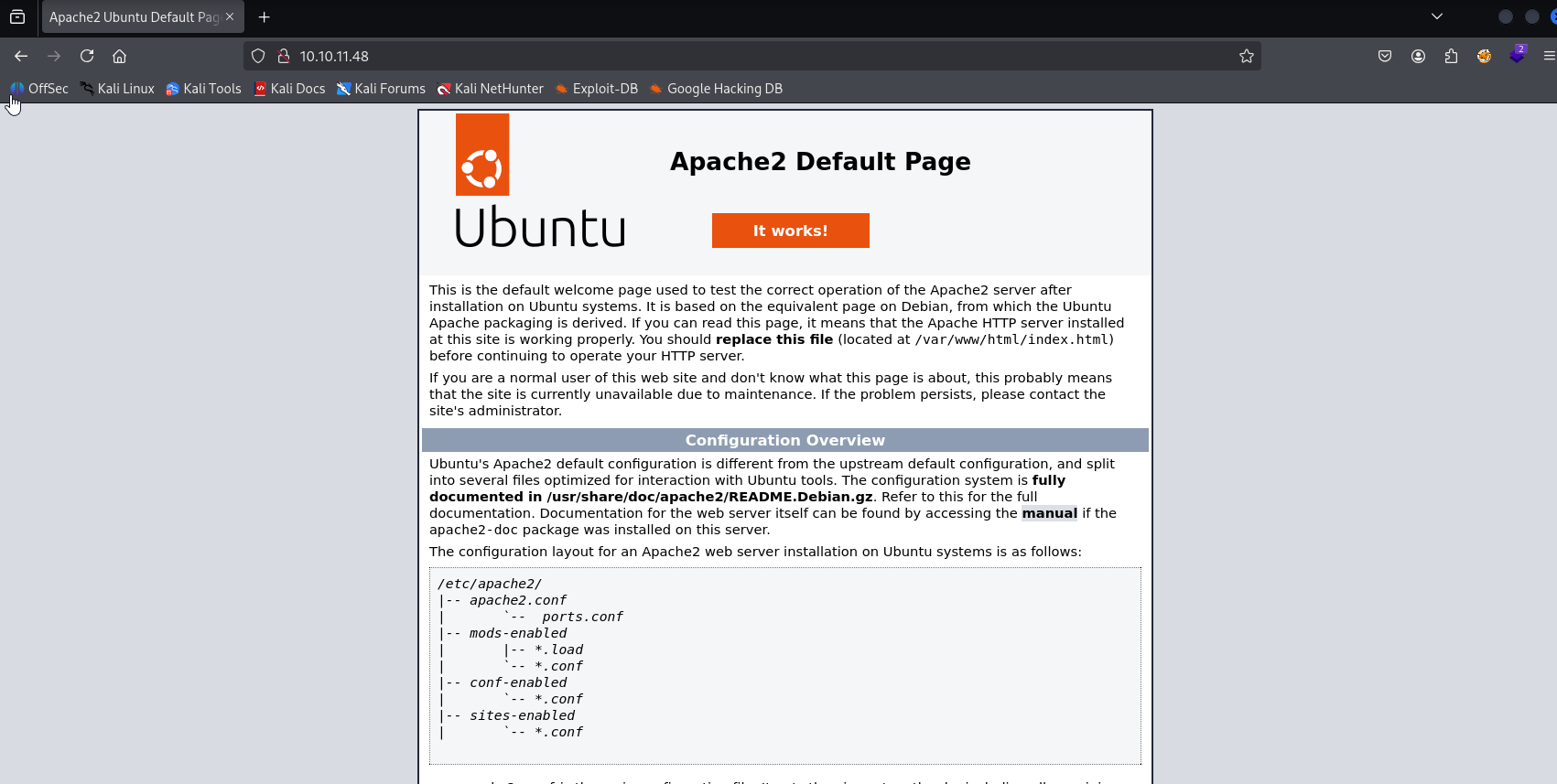Reload the current page
The width and height of the screenshot is (1557, 784).
tap(87, 56)
